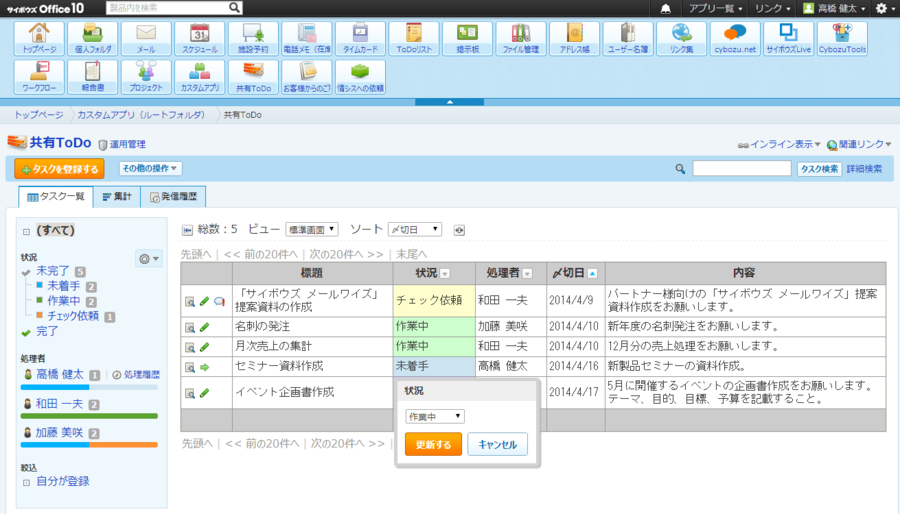
Task: Open the メール app icon
Action: tap(145, 38)
